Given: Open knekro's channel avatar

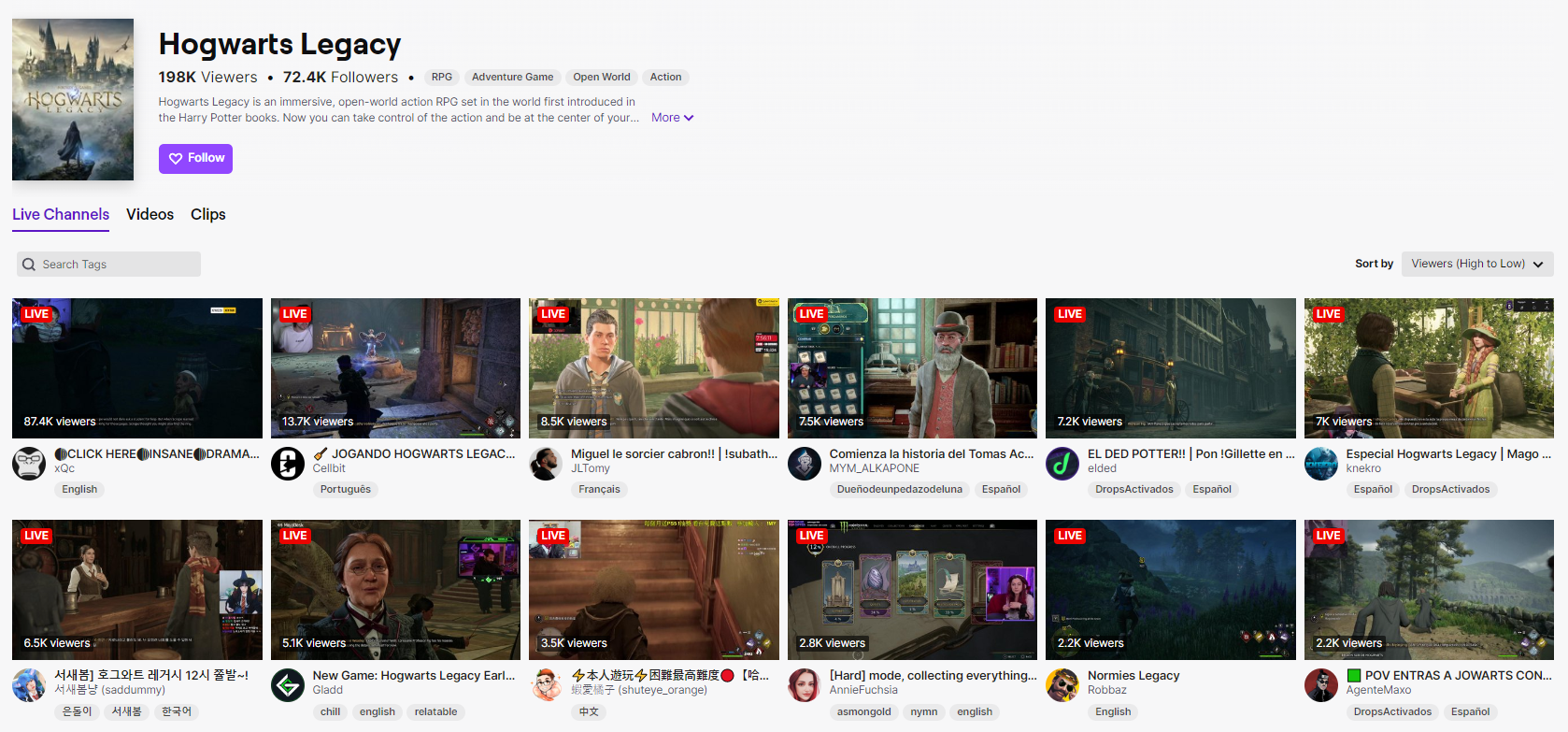Looking at the screenshot, I should (x=1321, y=463).
